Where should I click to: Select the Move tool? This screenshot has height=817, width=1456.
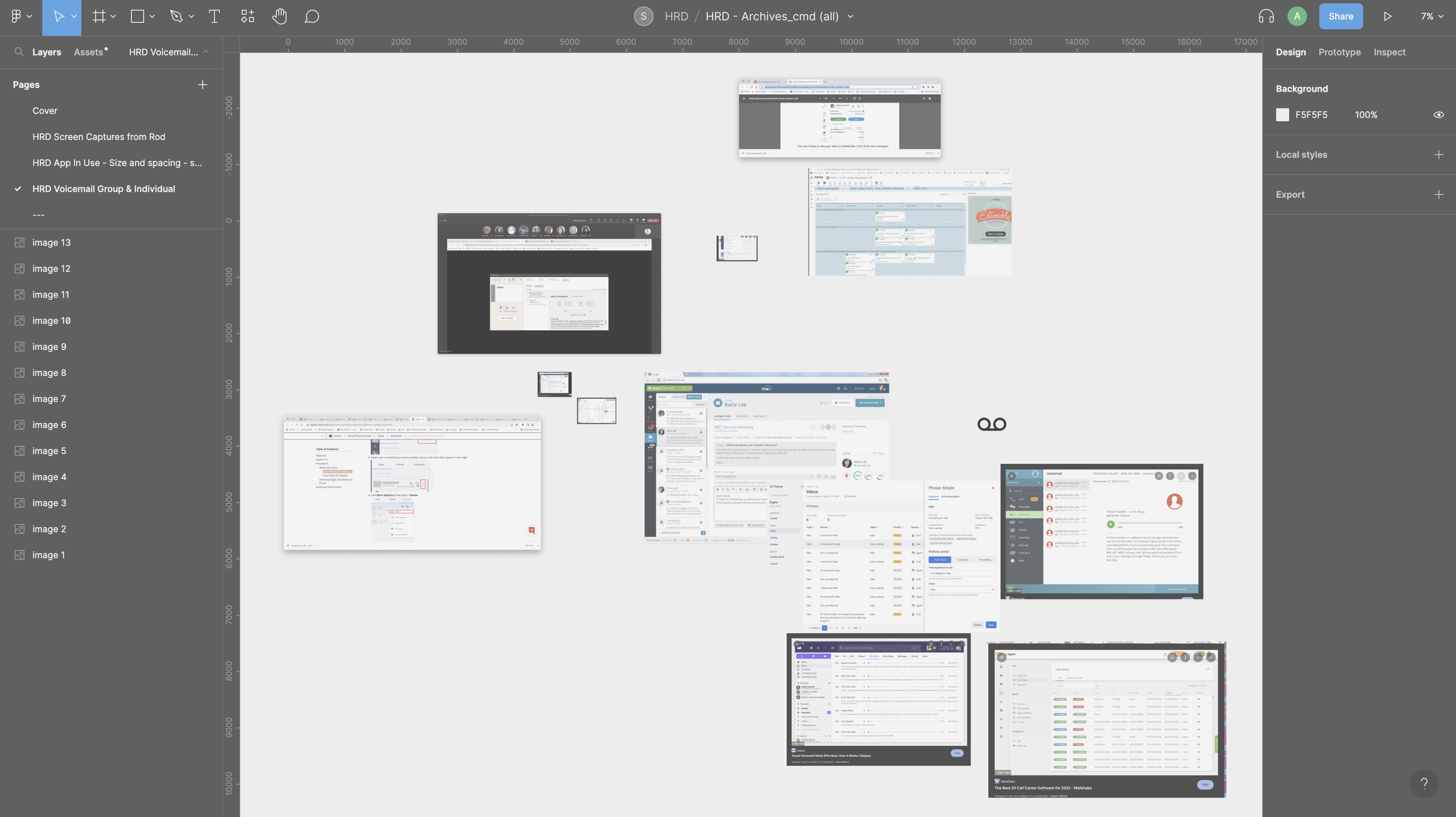(58, 17)
